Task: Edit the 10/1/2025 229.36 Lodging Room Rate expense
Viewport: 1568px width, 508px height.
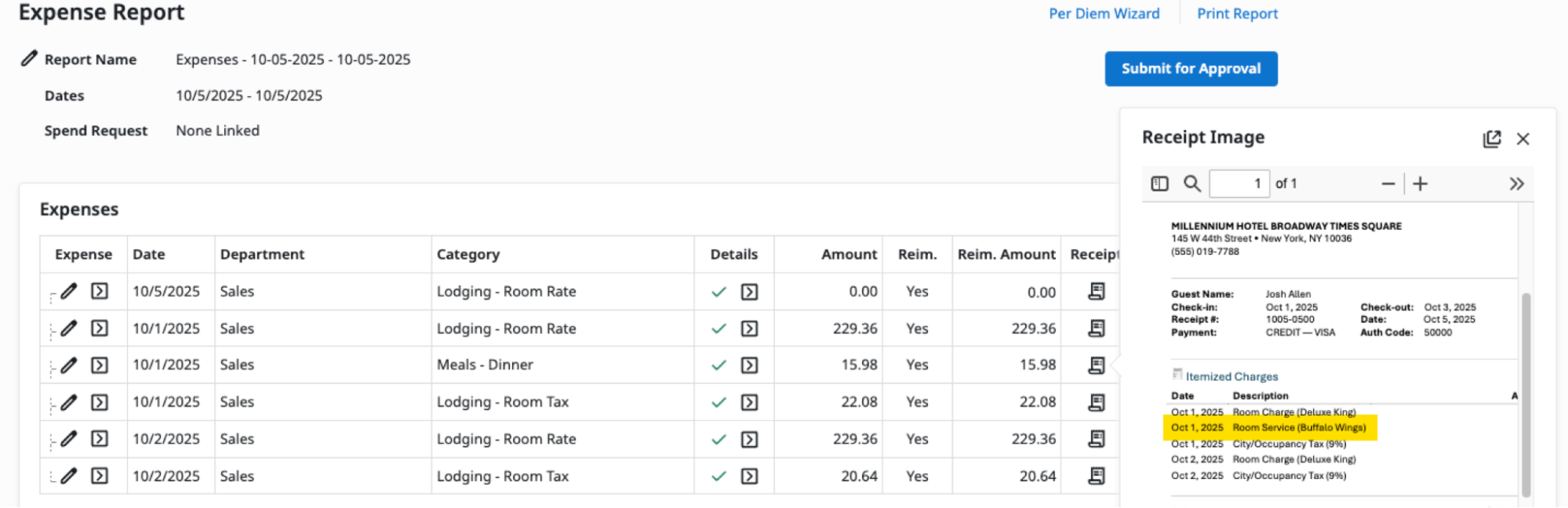Action: click(x=69, y=328)
